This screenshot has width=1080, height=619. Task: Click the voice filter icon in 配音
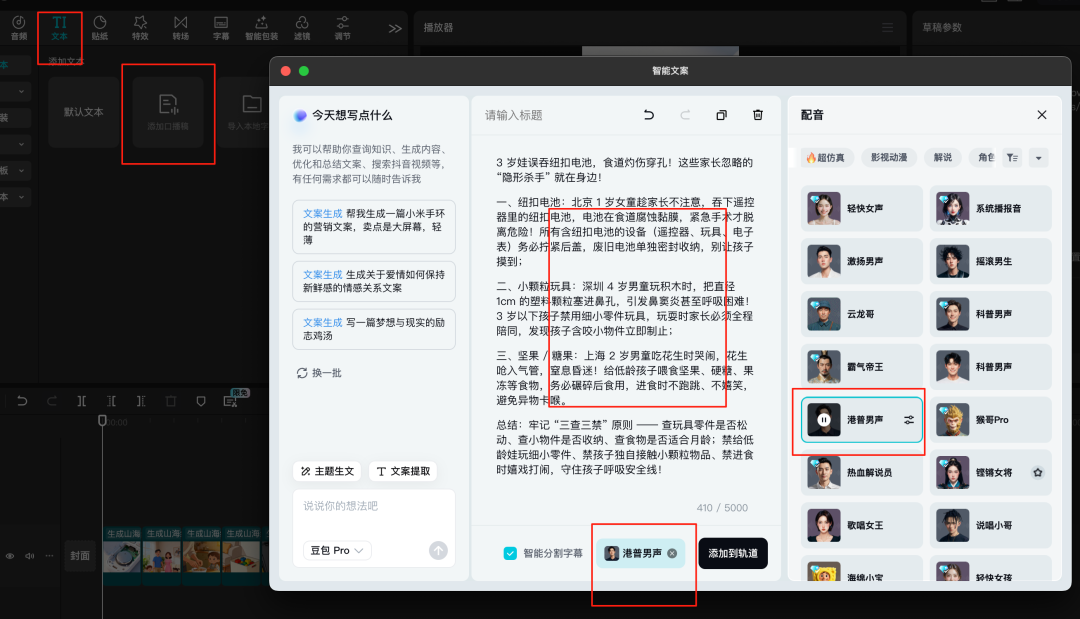pyautogui.click(x=1012, y=158)
